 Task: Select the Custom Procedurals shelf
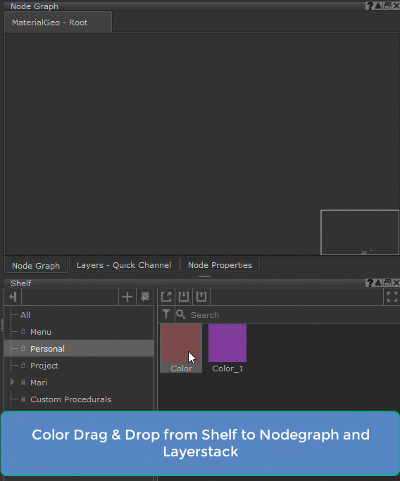71,399
